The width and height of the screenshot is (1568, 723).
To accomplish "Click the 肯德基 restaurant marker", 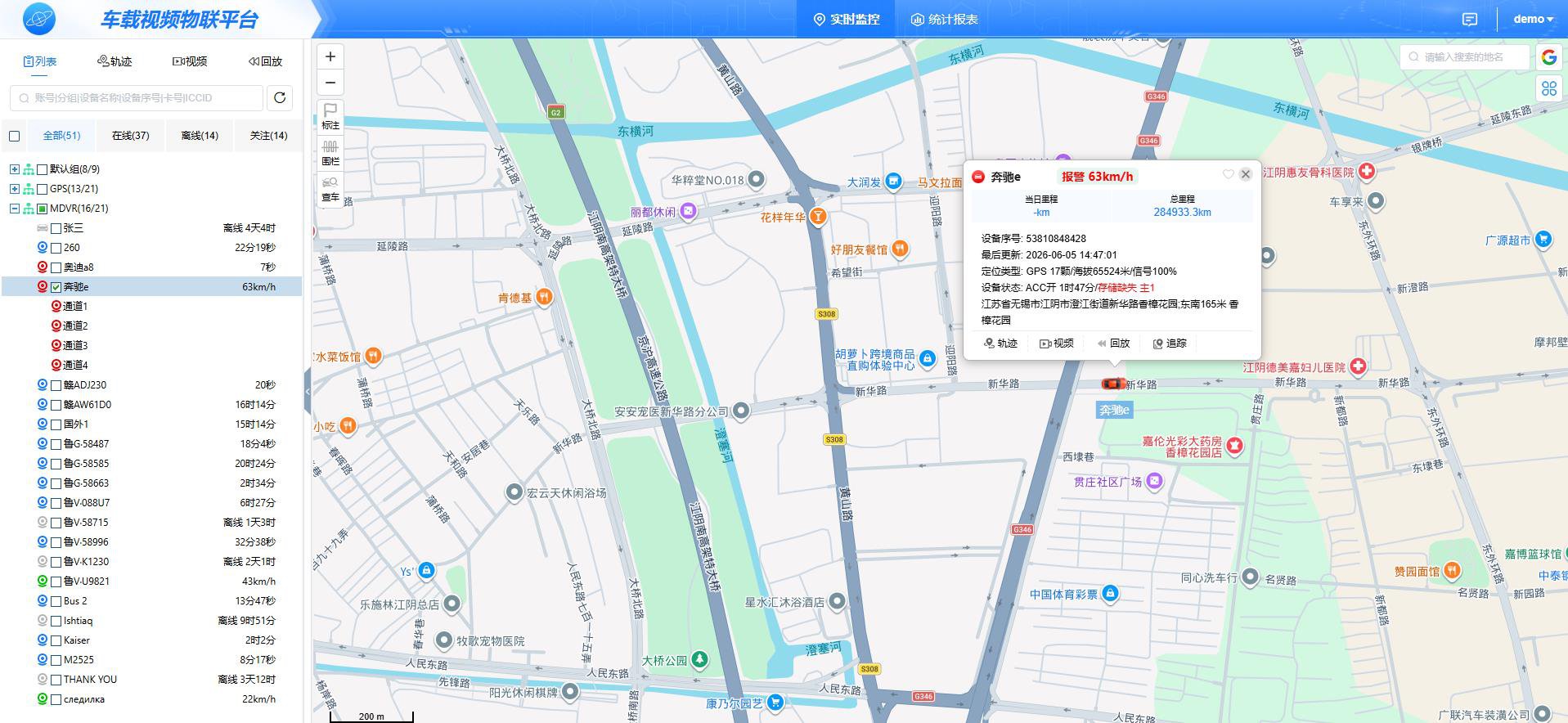I will 543,298.
